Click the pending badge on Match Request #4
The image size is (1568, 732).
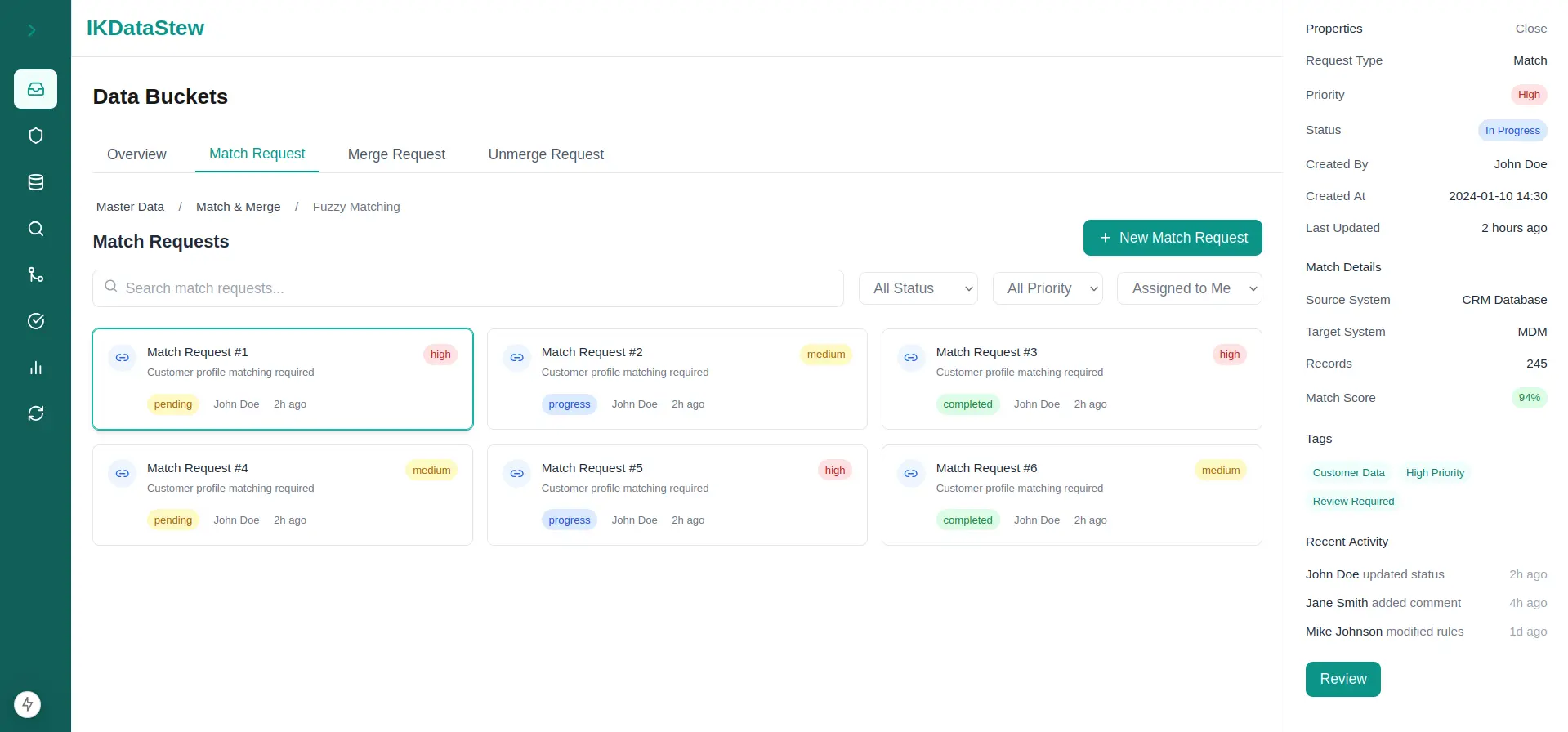coord(173,520)
